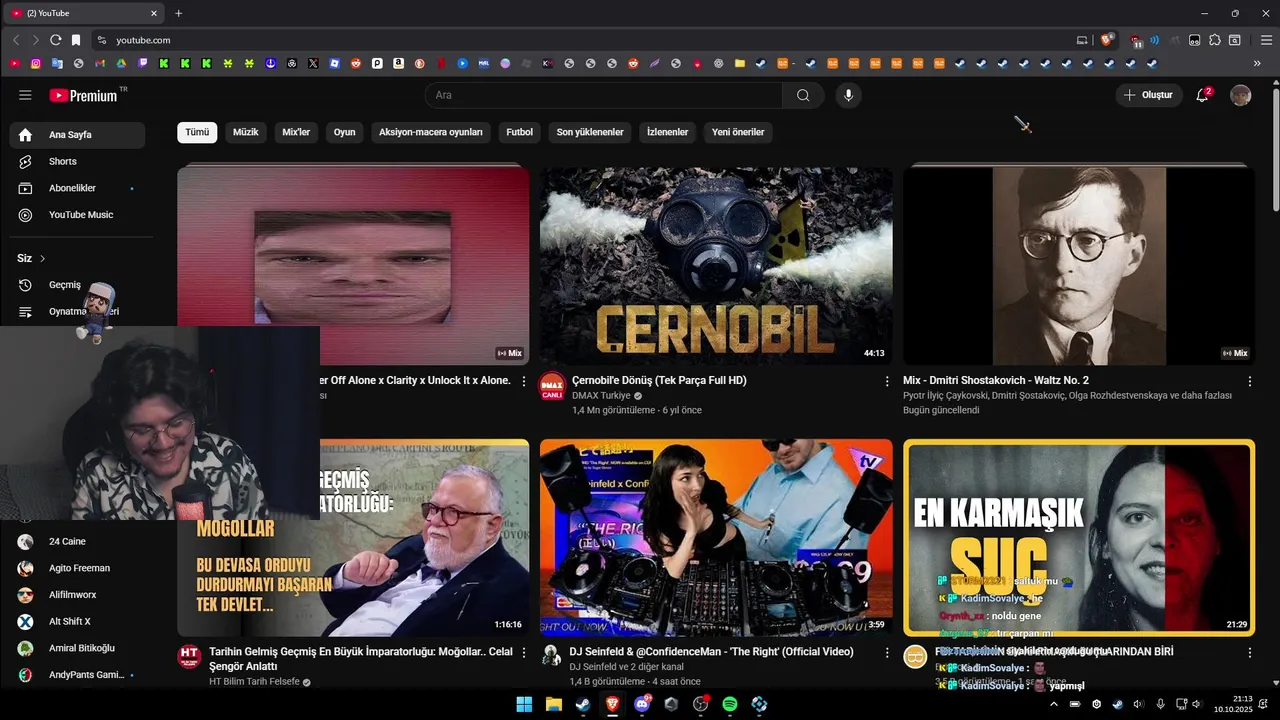Open the YouTube hamburger guide menu
1280x720 pixels.
click(x=25, y=95)
